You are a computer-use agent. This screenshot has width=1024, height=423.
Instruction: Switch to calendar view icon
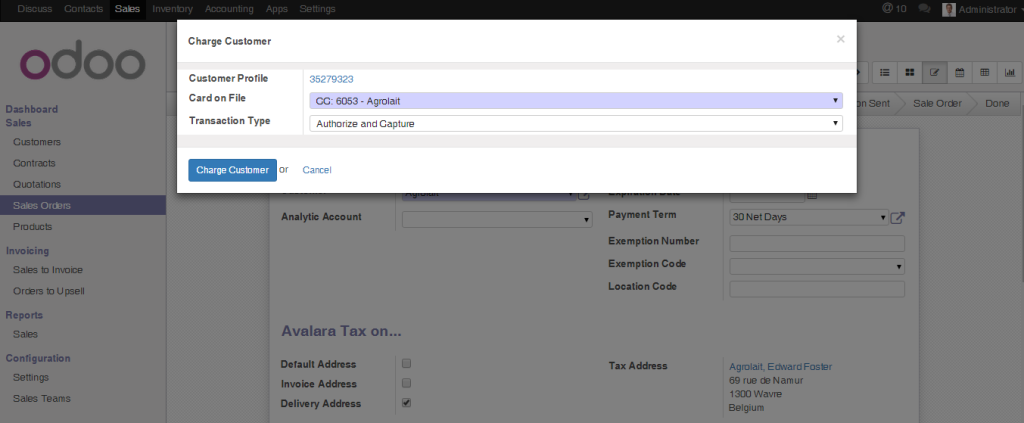[960, 72]
